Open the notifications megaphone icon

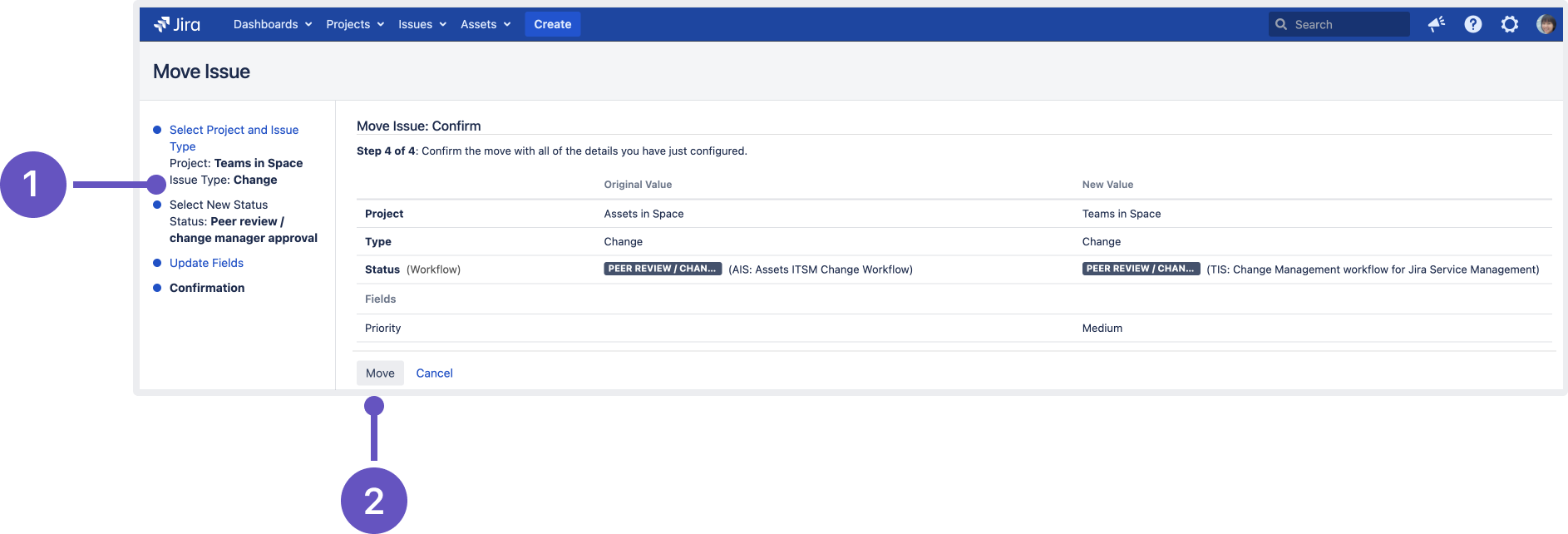pos(1436,24)
